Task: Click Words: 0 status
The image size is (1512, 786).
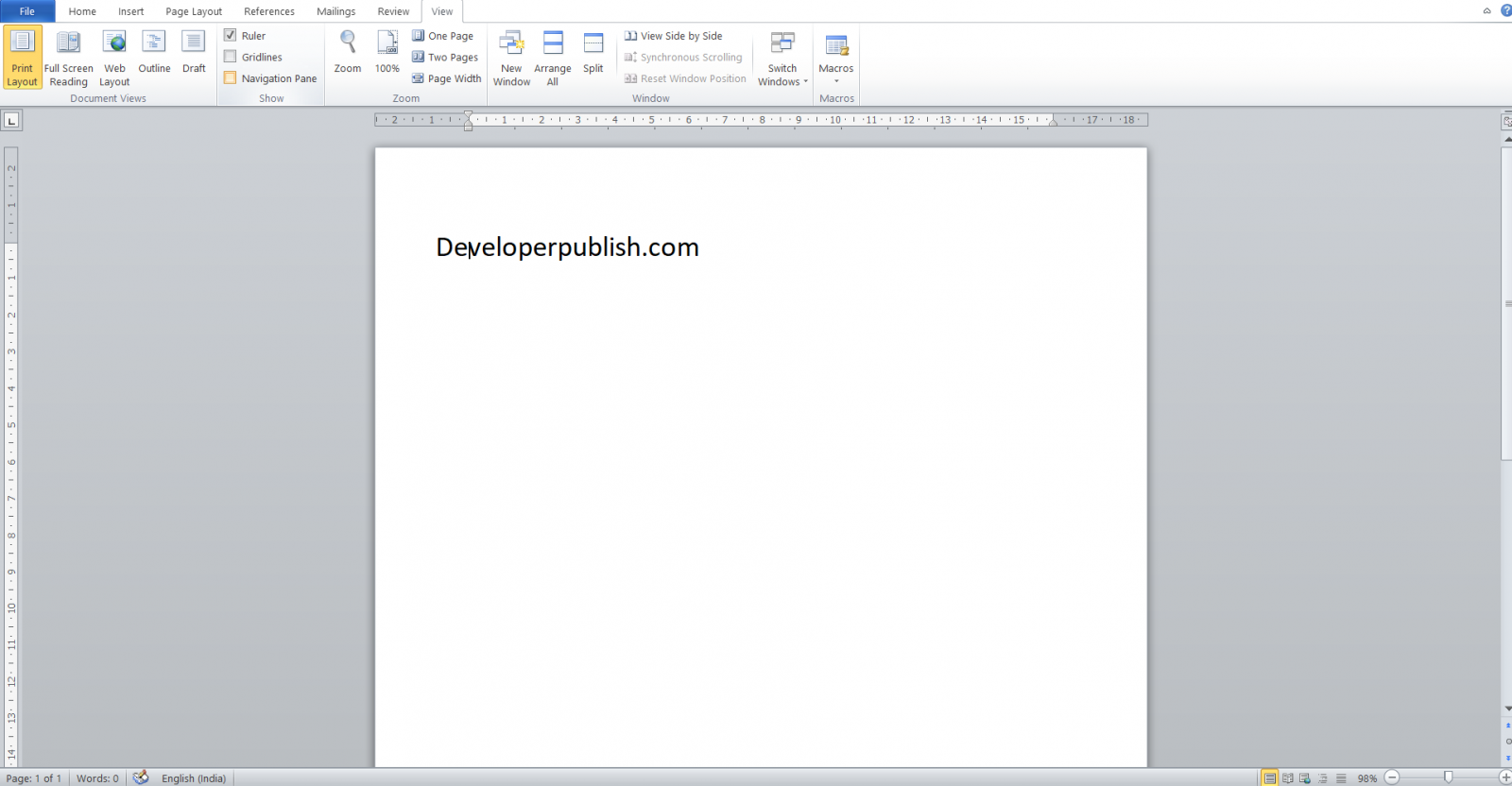Action: point(97,778)
